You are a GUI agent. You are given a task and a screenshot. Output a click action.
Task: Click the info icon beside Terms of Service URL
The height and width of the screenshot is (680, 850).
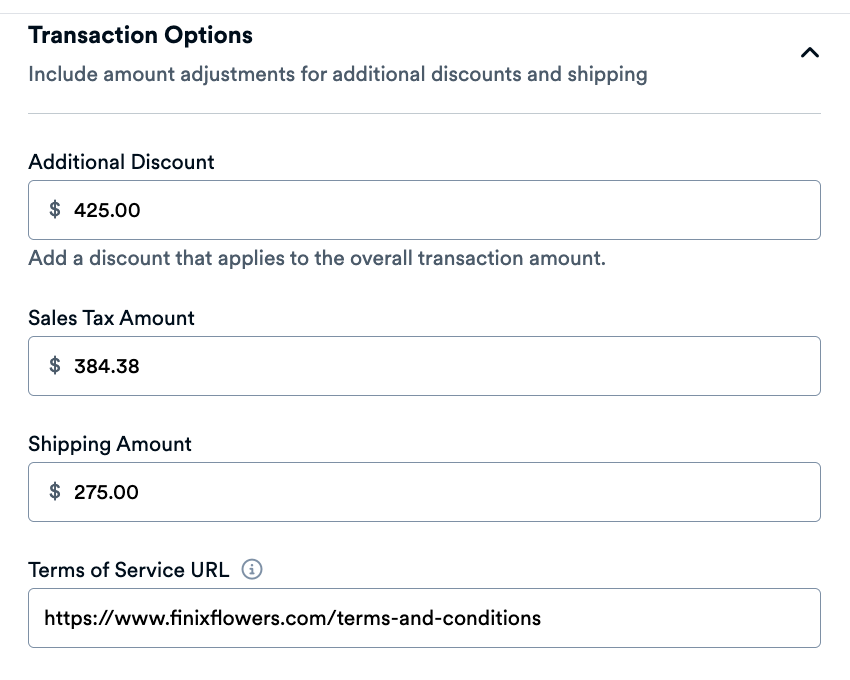point(252,569)
